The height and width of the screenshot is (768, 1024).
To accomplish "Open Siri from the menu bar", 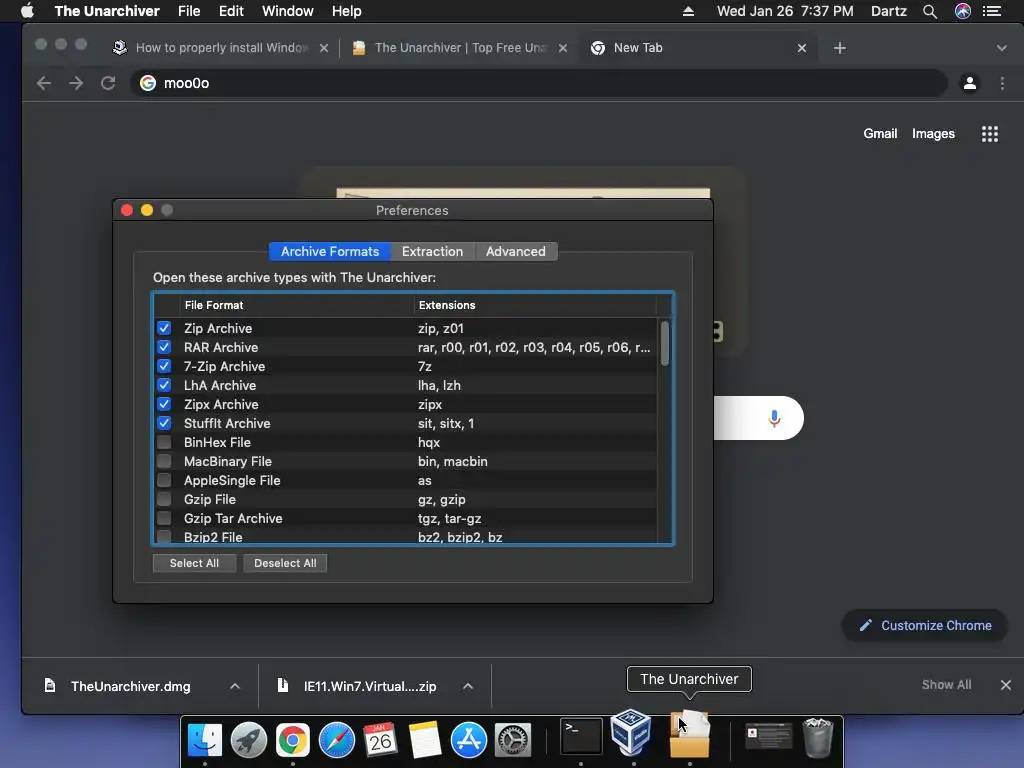I will coord(963,11).
